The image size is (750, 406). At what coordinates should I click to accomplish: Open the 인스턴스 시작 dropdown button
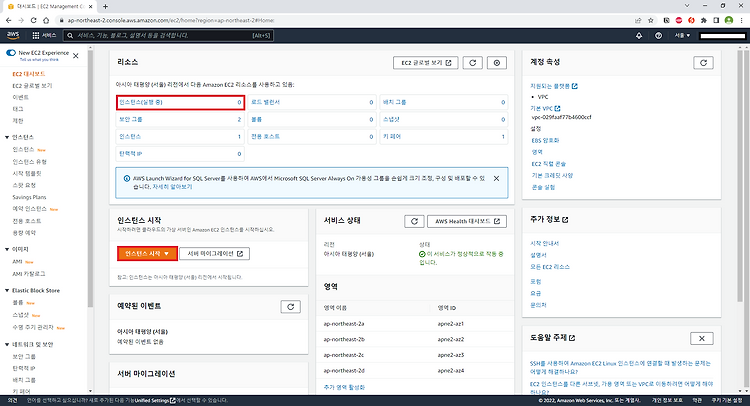[x=147, y=253]
